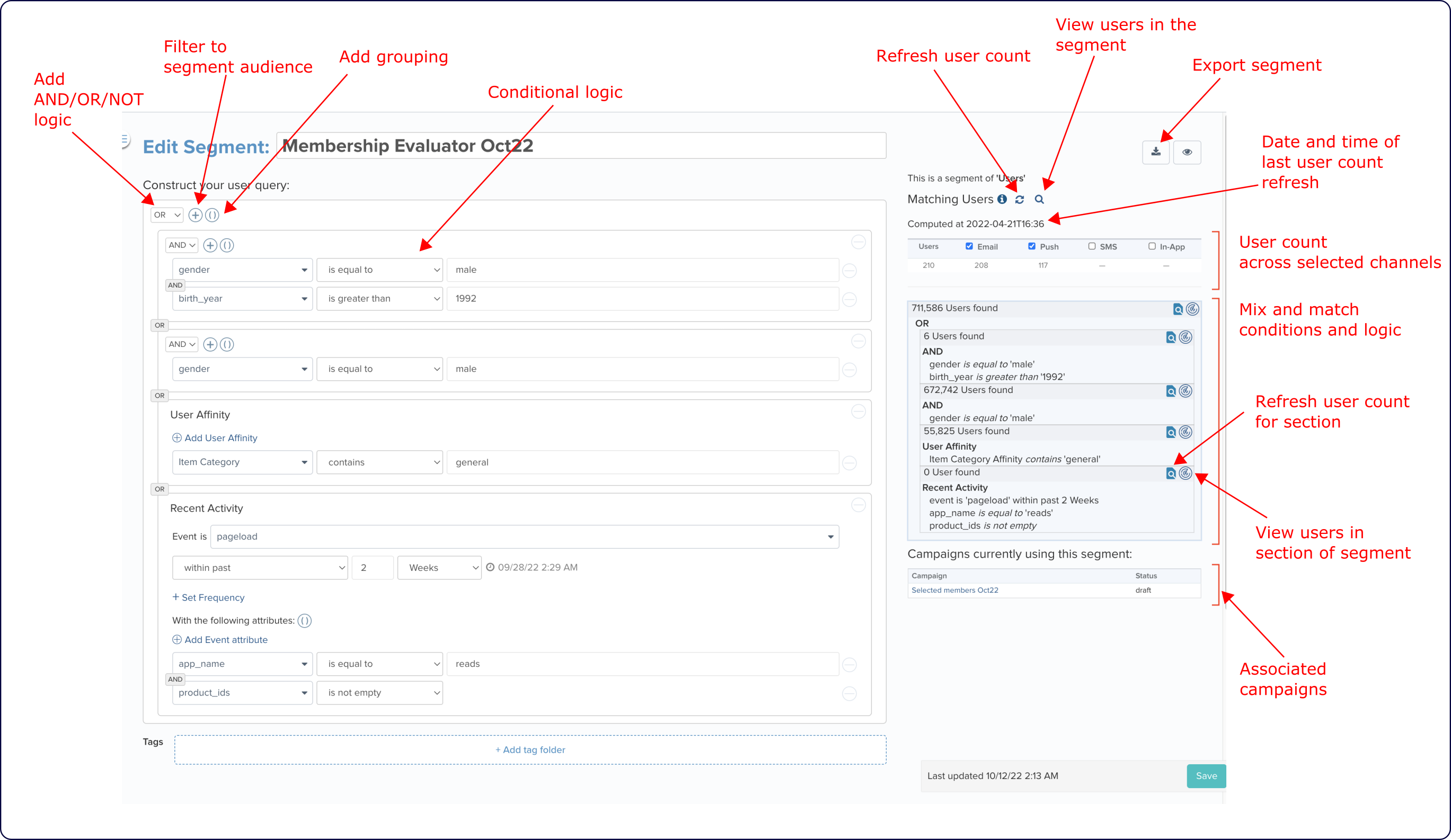This screenshot has width=1451, height=840.
Task: Open the Selected members Oct22 campaign link
Action: point(954,589)
